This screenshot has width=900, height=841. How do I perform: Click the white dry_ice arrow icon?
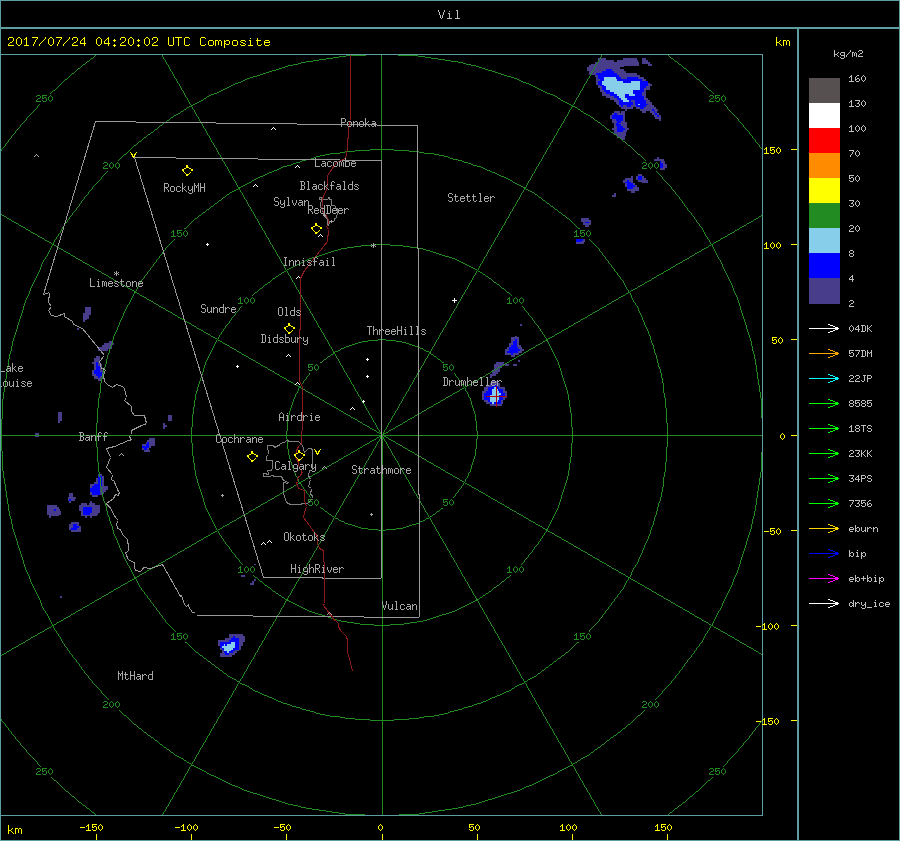tap(825, 604)
